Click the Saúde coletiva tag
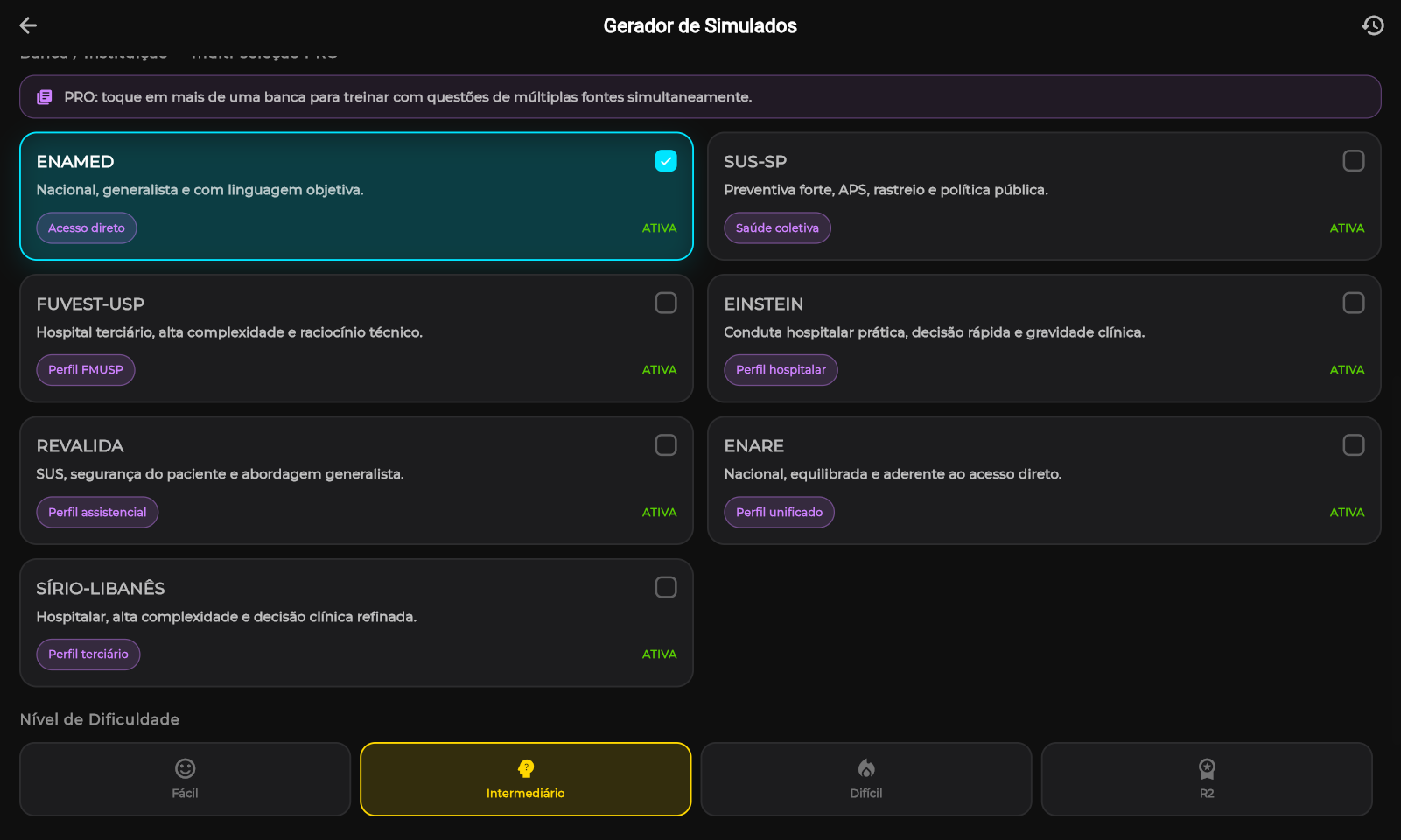This screenshot has width=1401, height=840. [777, 227]
